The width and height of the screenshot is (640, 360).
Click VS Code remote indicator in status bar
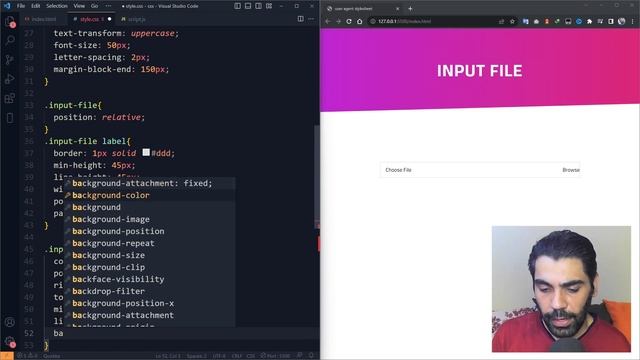click(7, 356)
